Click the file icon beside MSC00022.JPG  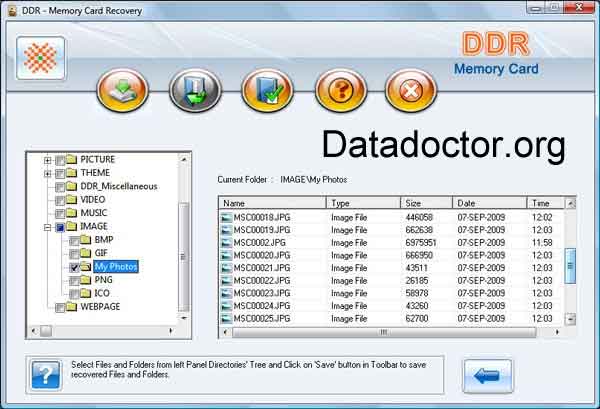point(227,281)
